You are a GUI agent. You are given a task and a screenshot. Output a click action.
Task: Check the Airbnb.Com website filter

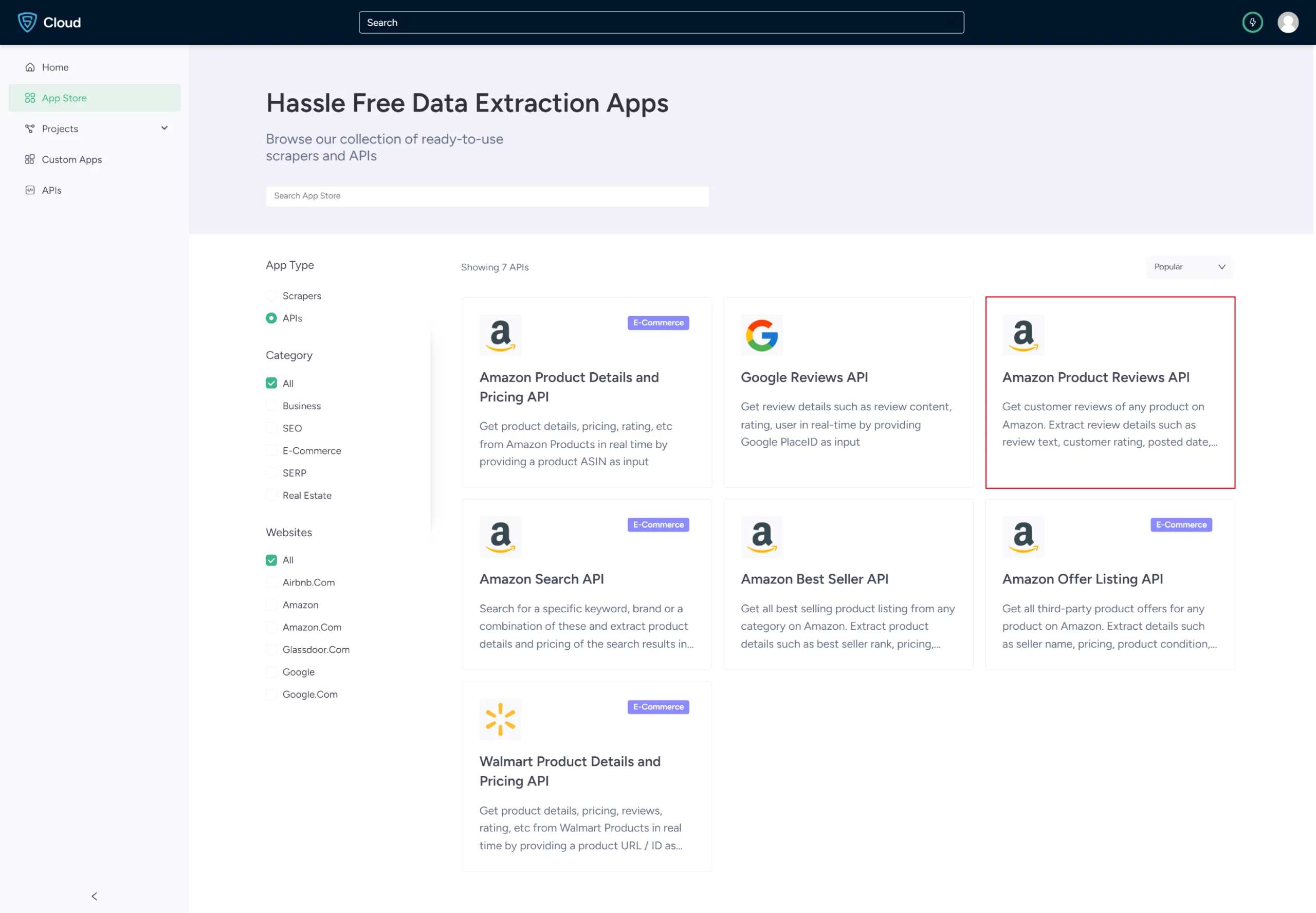click(x=271, y=582)
